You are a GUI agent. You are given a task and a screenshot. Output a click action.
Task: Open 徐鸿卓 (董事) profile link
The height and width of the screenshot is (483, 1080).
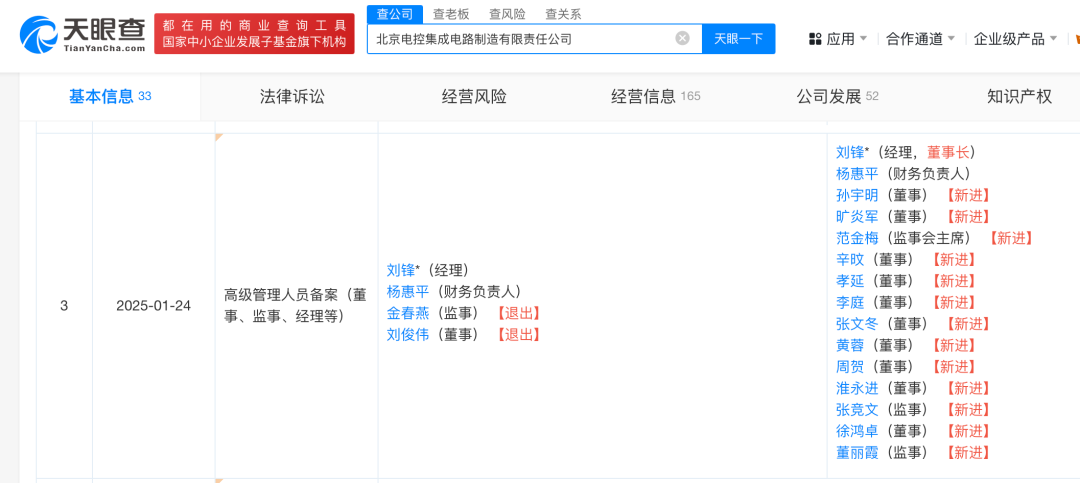858,431
